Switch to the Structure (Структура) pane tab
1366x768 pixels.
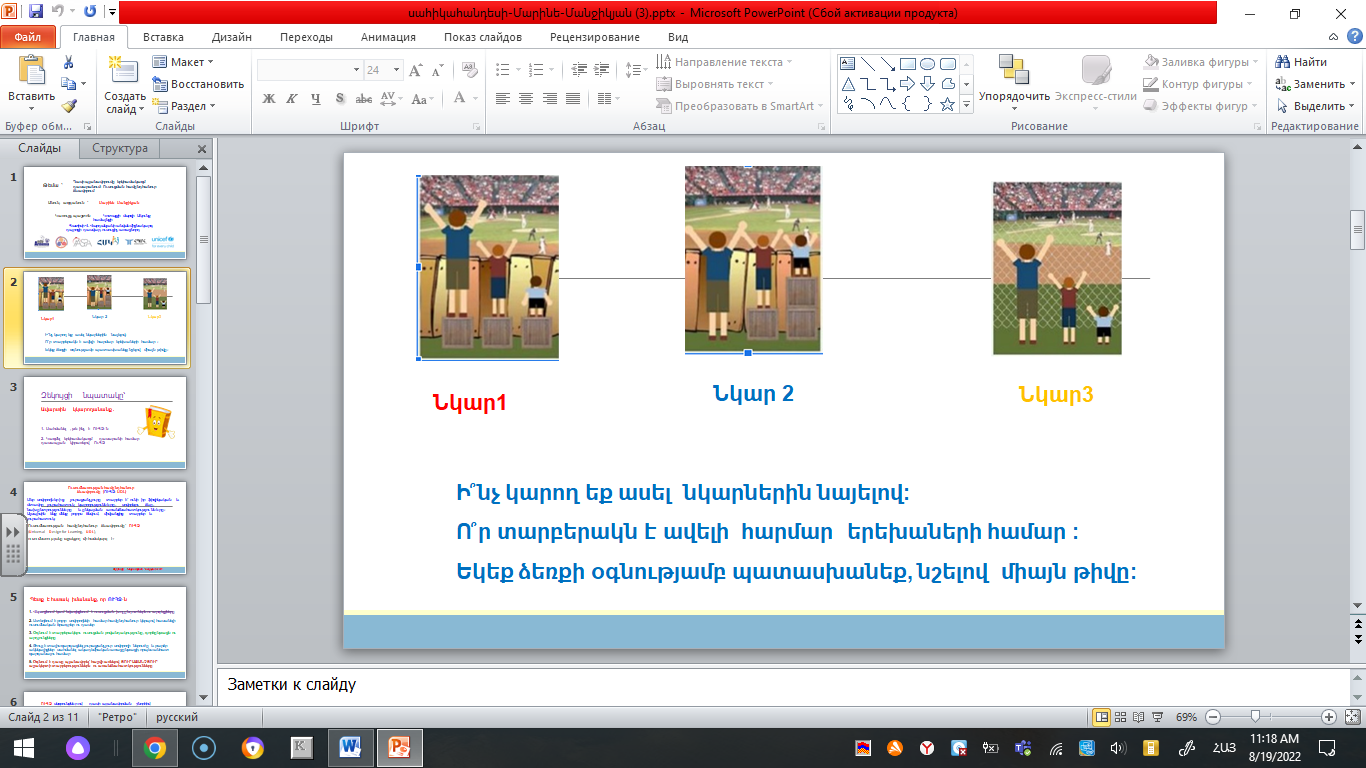120,148
